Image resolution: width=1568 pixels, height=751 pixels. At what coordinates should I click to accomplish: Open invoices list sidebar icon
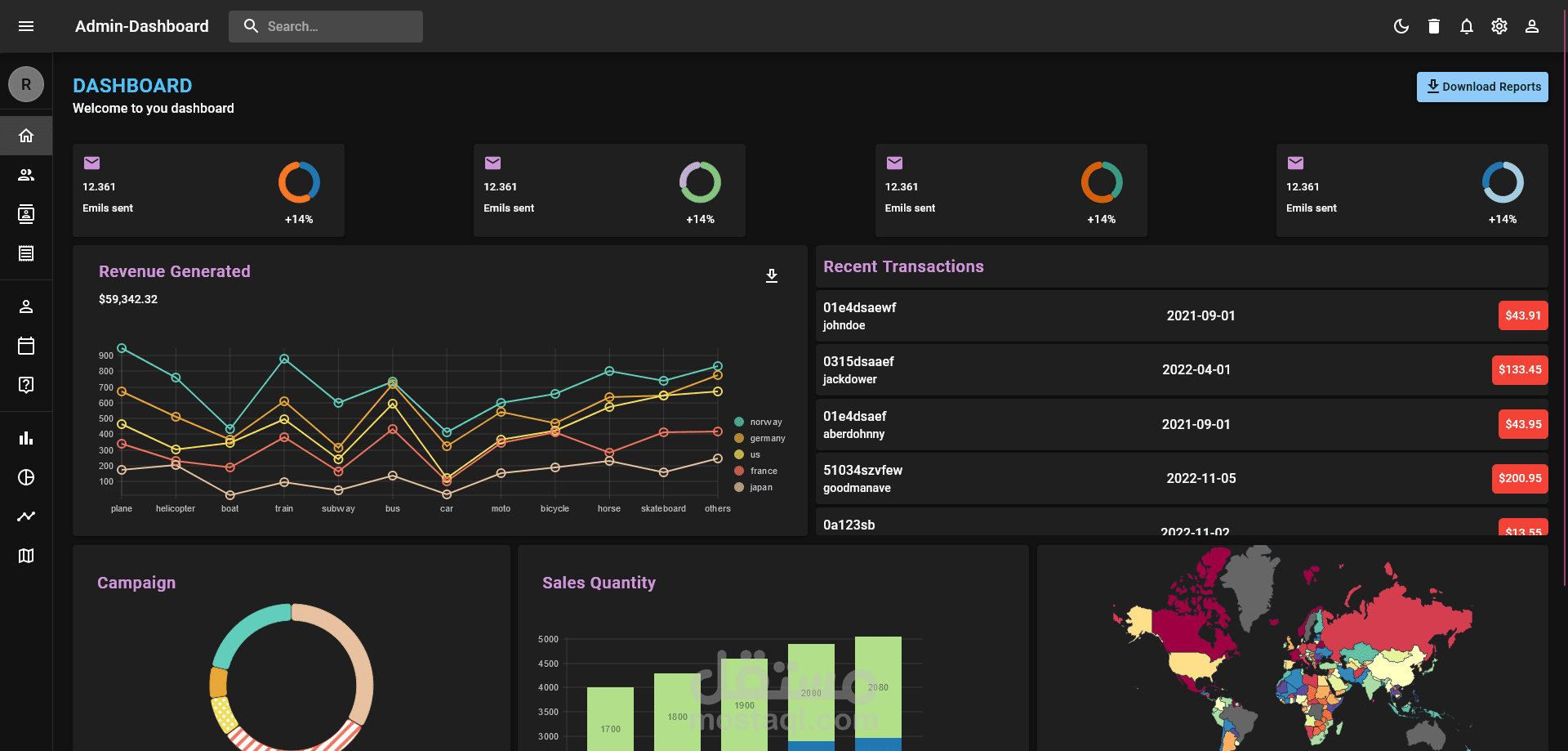click(x=26, y=253)
